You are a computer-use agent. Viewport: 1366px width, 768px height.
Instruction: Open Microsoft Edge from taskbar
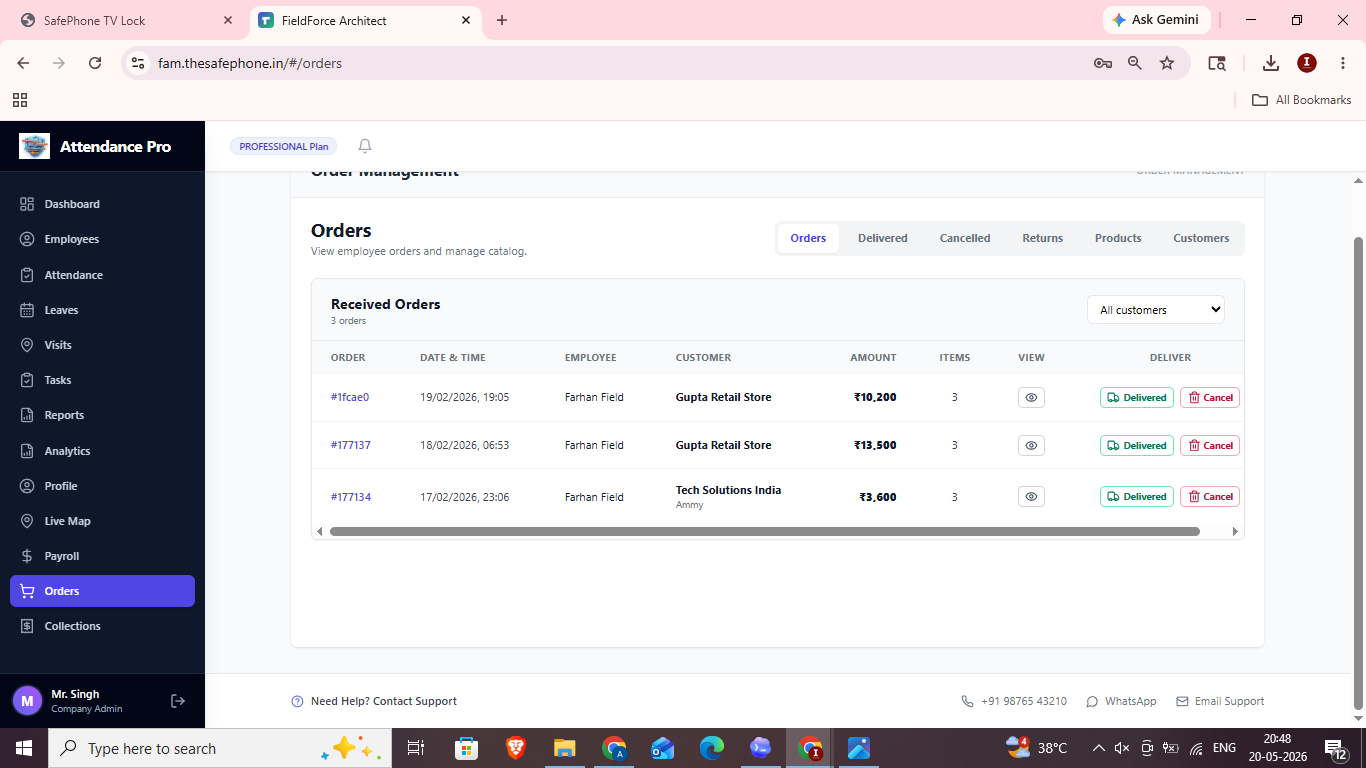point(711,748)
